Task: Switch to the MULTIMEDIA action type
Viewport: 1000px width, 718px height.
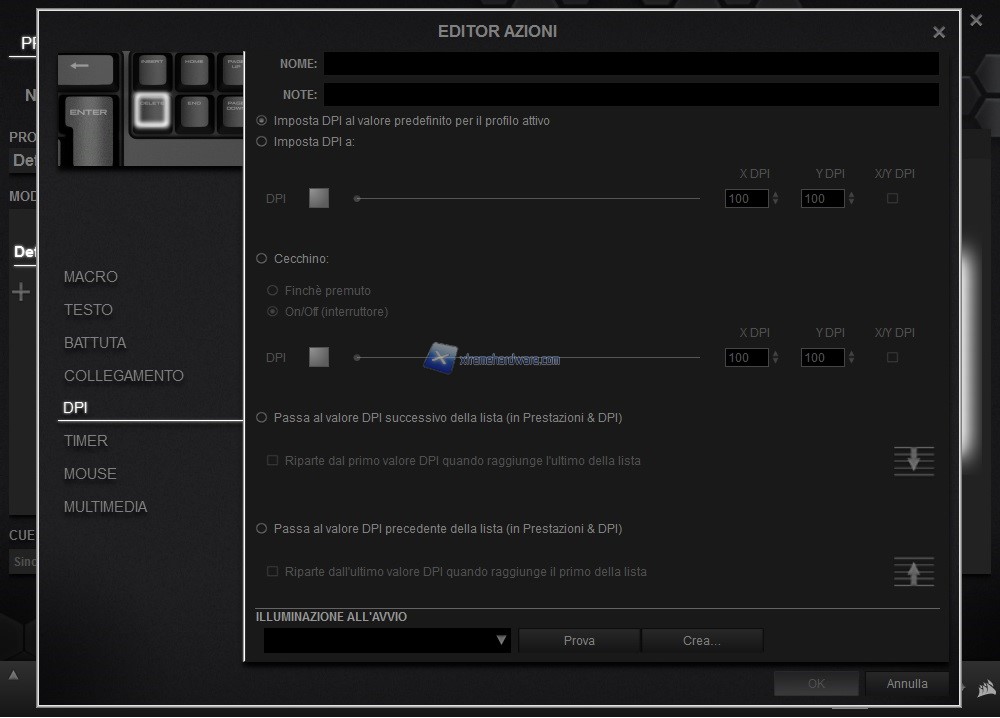Action: pos(105,507)
